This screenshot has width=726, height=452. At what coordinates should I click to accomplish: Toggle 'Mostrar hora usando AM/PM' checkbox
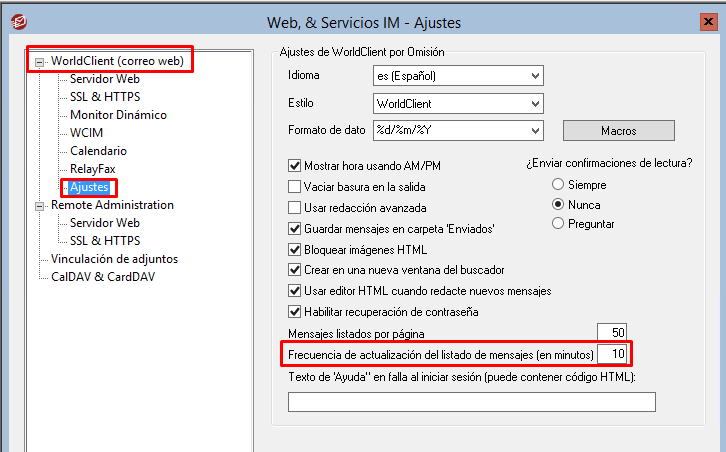tap(295, 166)
